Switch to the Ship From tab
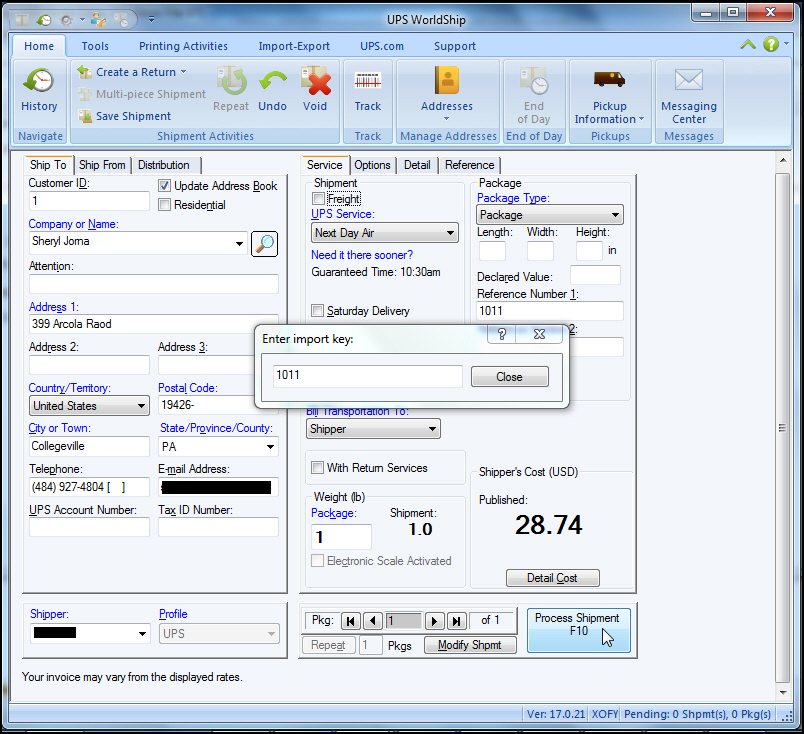The image size is (804, 734). (x=102, y=165)
